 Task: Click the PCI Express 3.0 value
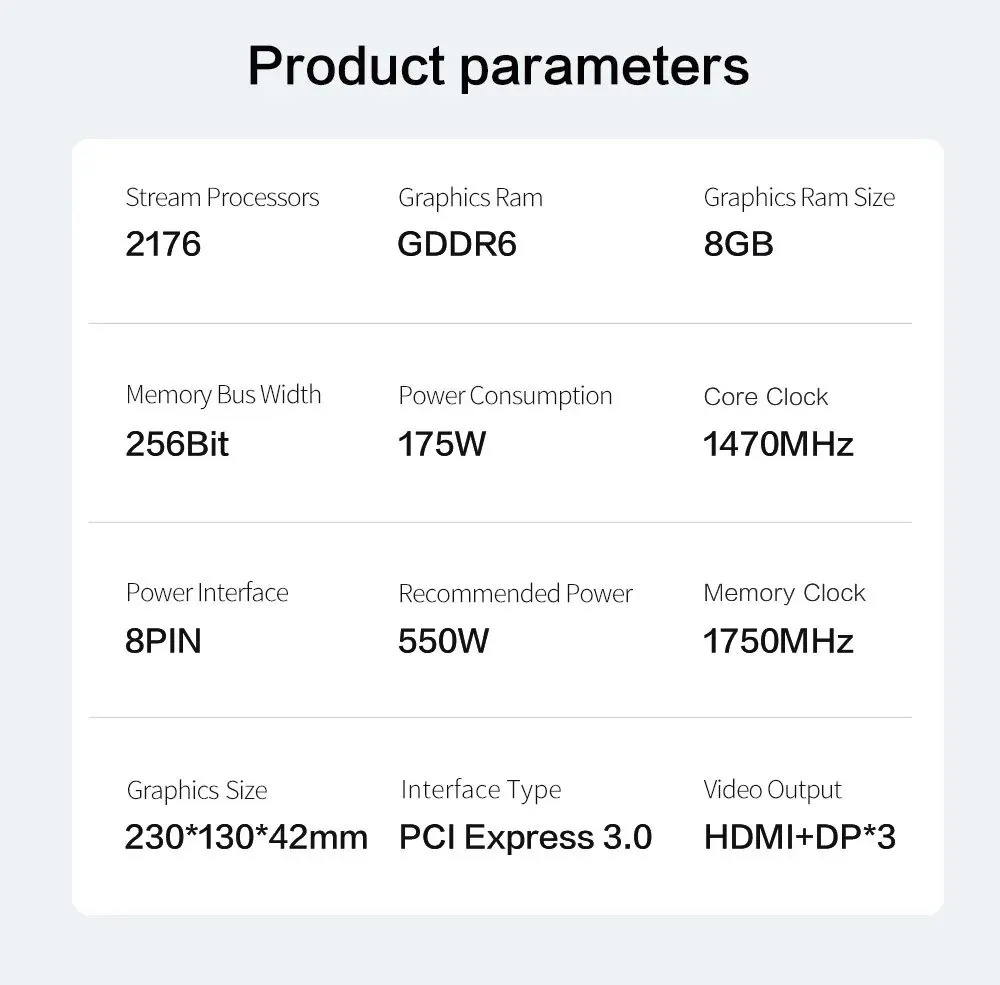[526, 837]
